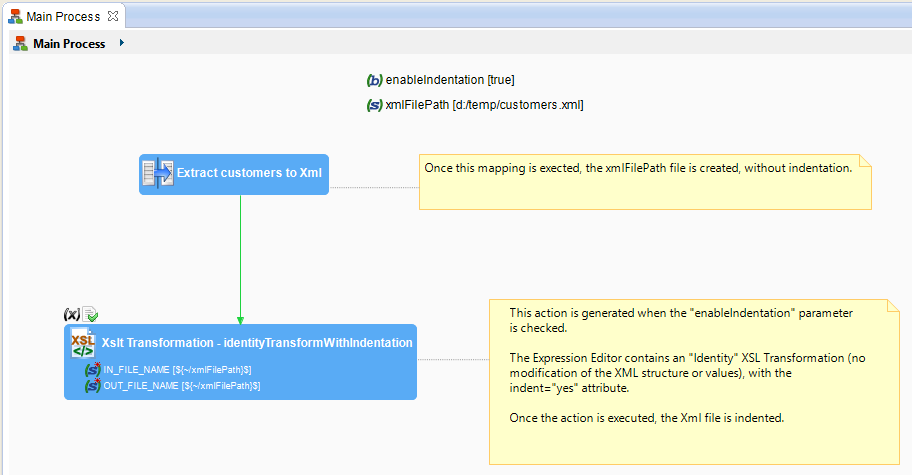The width and height of the screenshot is (912, 475).
Task: Click the boolean (b) icon beside enableIndentation
Action: pyautogui.click(x=375, y=80)
